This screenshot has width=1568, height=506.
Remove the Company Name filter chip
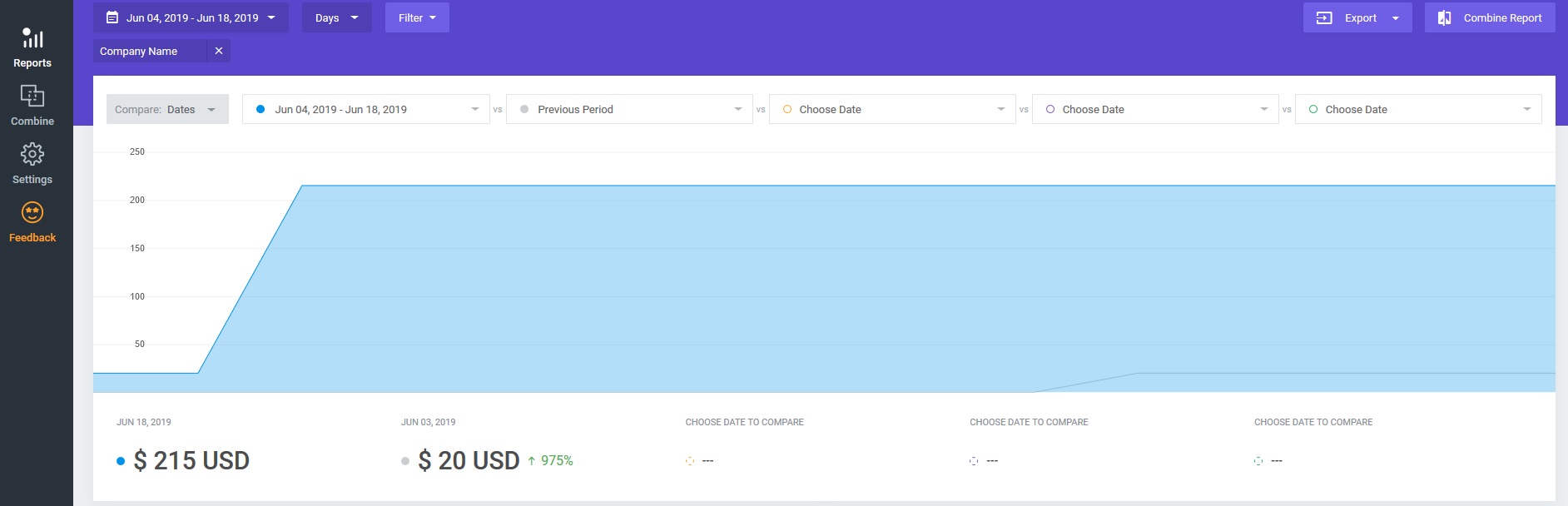pos(219,51)
